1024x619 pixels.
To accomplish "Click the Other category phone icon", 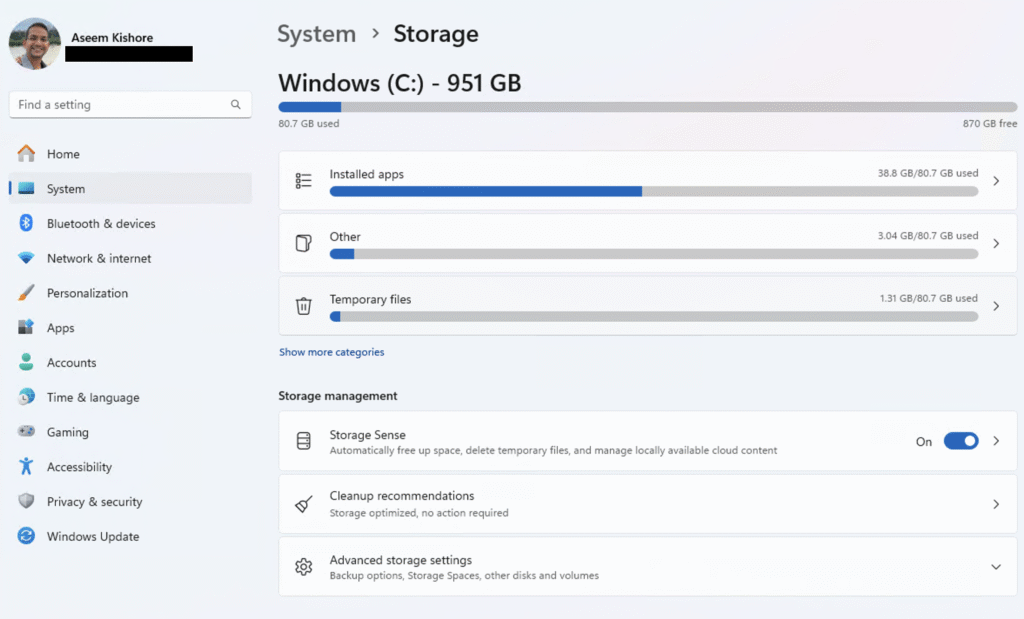I will [304, 242].
